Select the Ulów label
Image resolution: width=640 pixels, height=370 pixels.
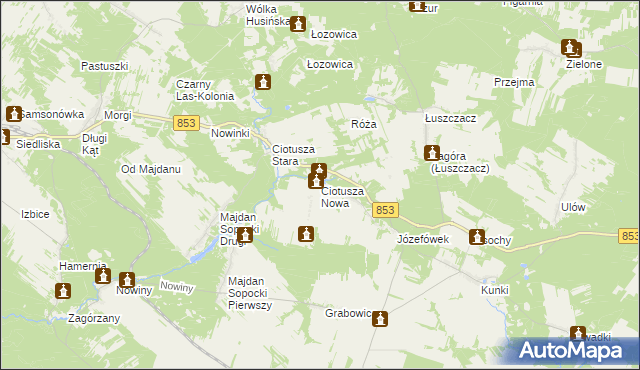[573, 207]
